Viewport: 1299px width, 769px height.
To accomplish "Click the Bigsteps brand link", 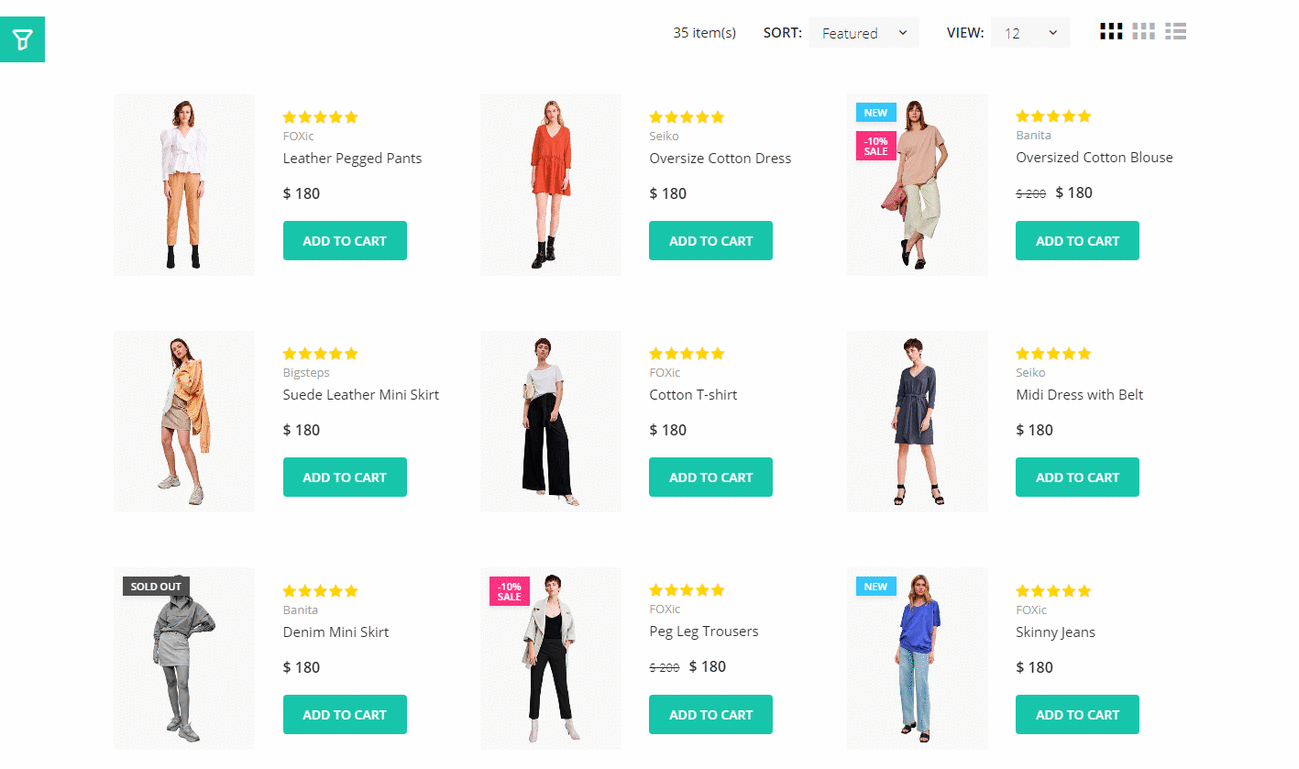I will point(306,373).
